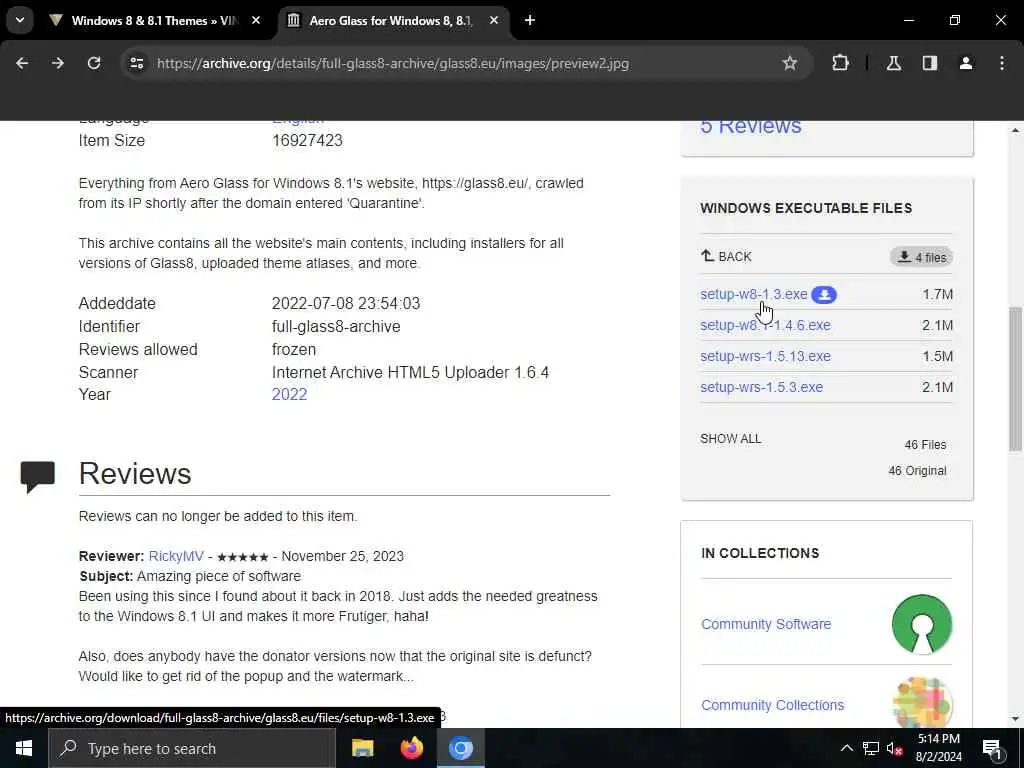This screenshot has width=1024, height=768.
Task: Open the network status tray icon
Action: (871, 748)
